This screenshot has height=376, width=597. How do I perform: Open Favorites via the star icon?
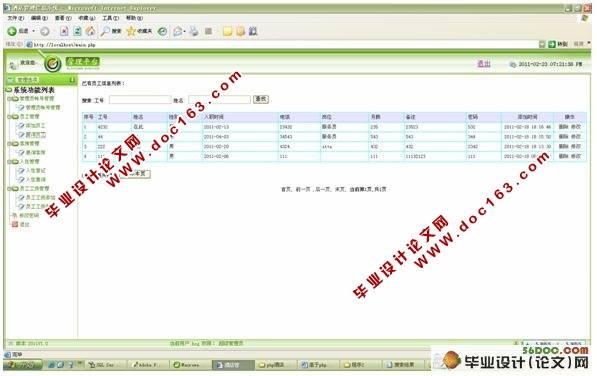[x=131, y=31]
